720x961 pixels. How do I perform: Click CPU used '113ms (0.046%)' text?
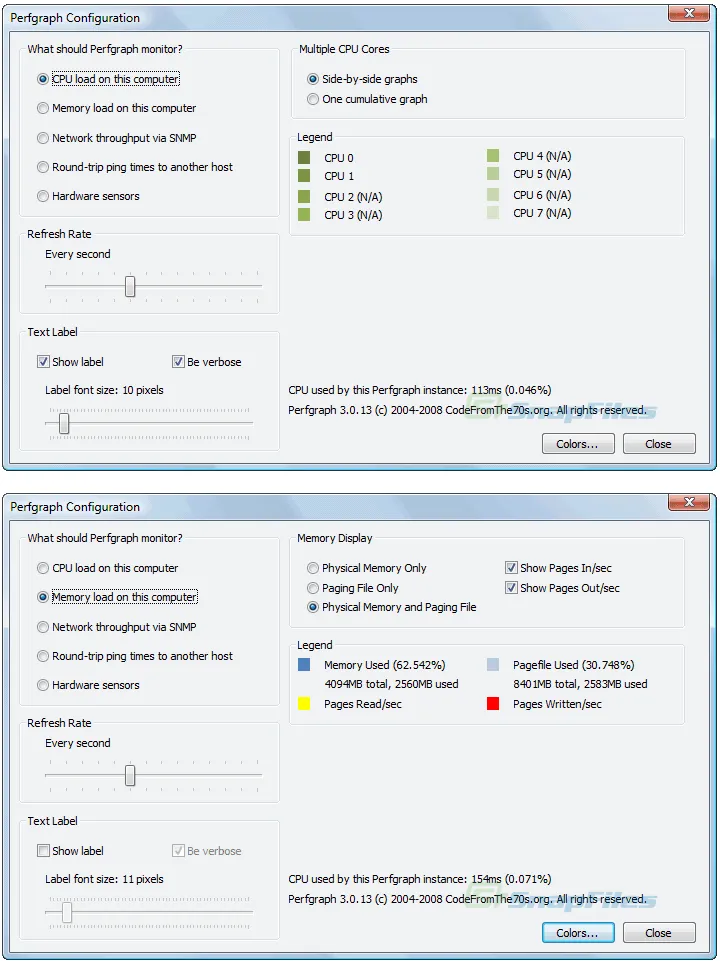tap(511, 390)
